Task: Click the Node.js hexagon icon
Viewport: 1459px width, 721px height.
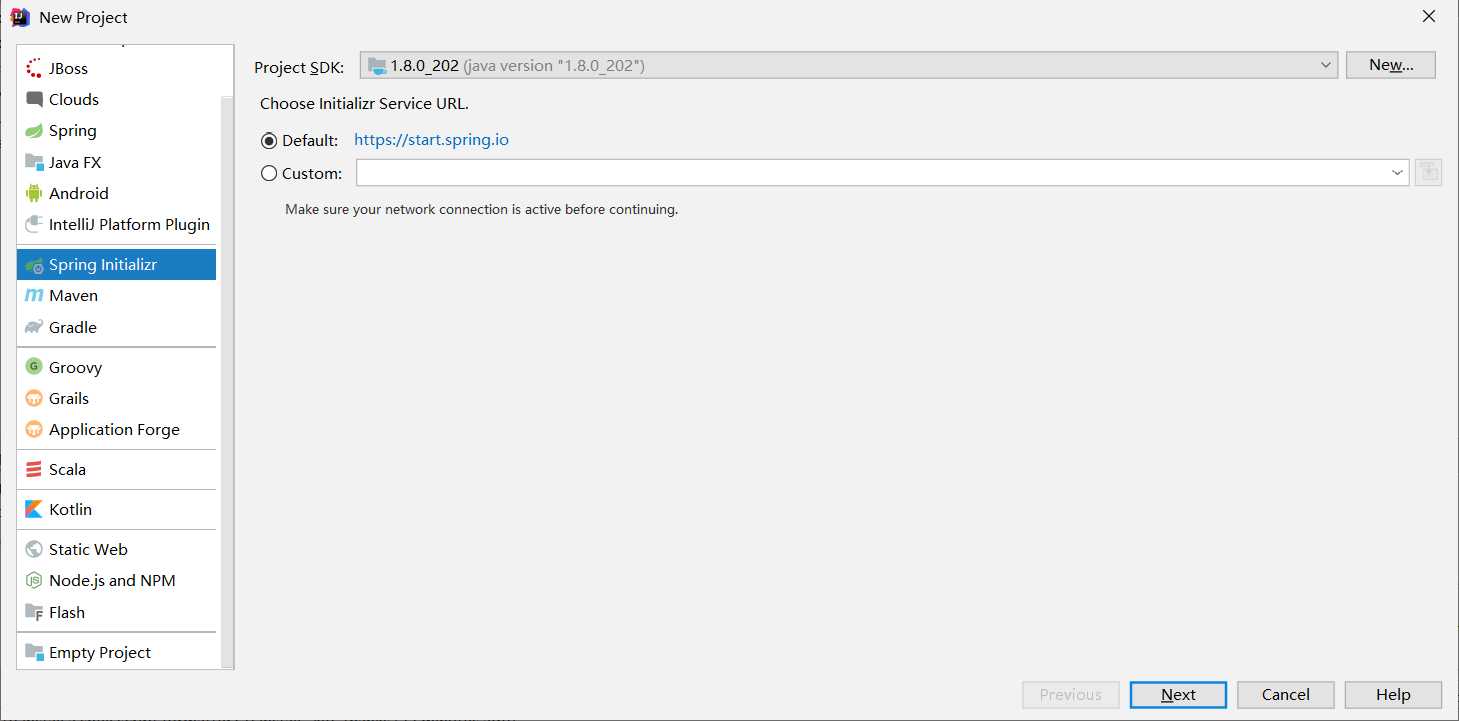Action: point(34,580)
